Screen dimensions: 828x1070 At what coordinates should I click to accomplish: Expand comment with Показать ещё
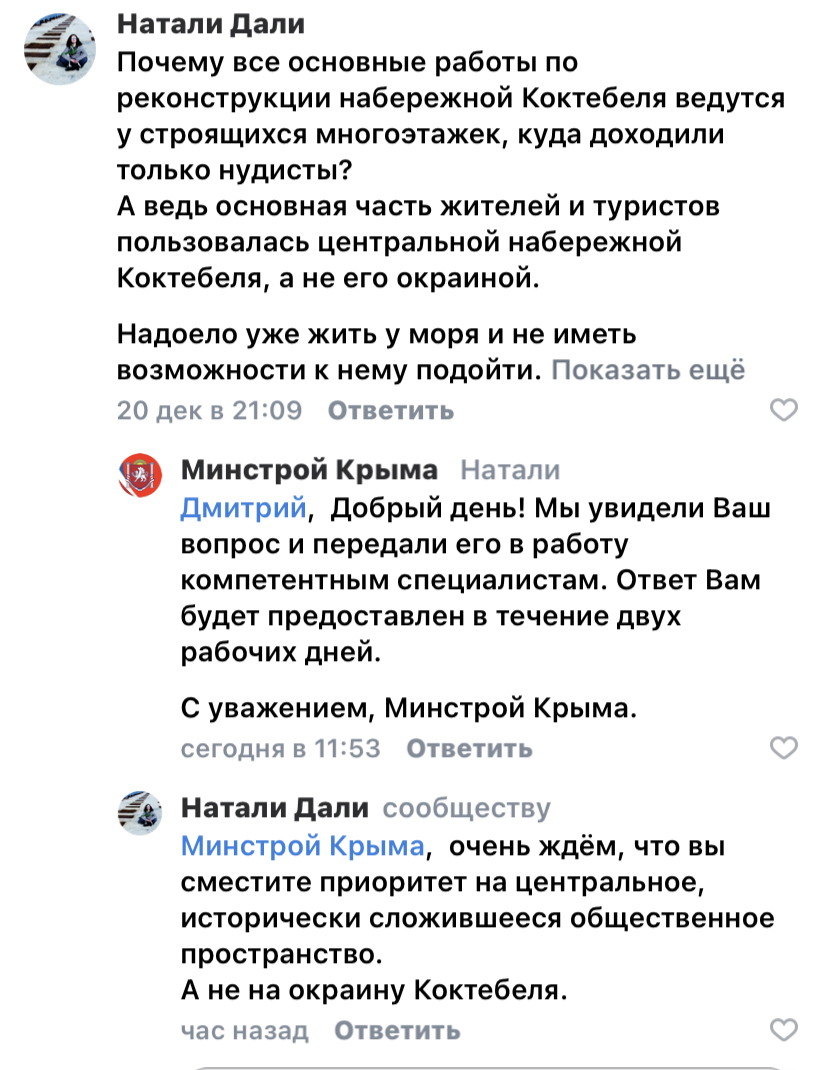[648, 370]
